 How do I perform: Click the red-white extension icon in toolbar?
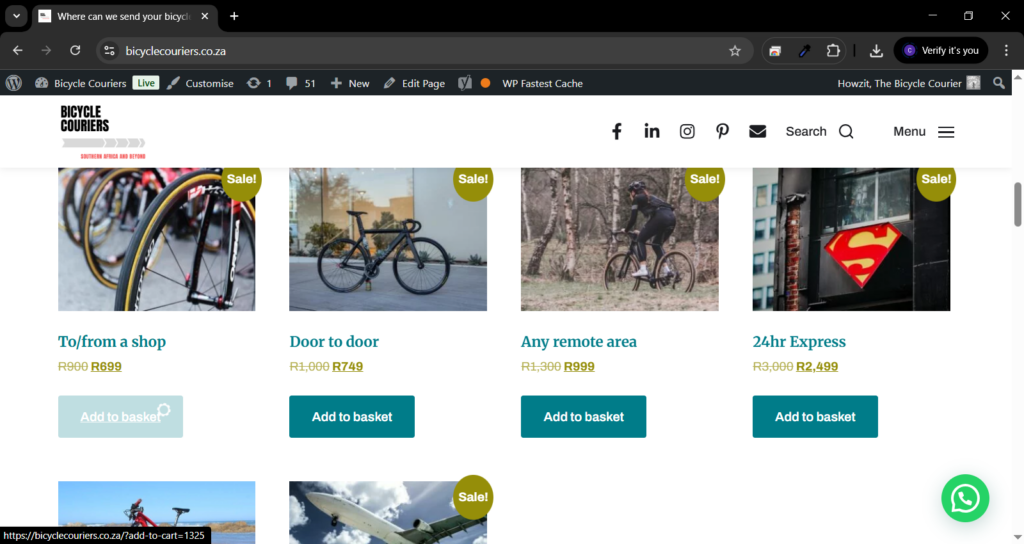pyautogui.click(x=775, y=50)
